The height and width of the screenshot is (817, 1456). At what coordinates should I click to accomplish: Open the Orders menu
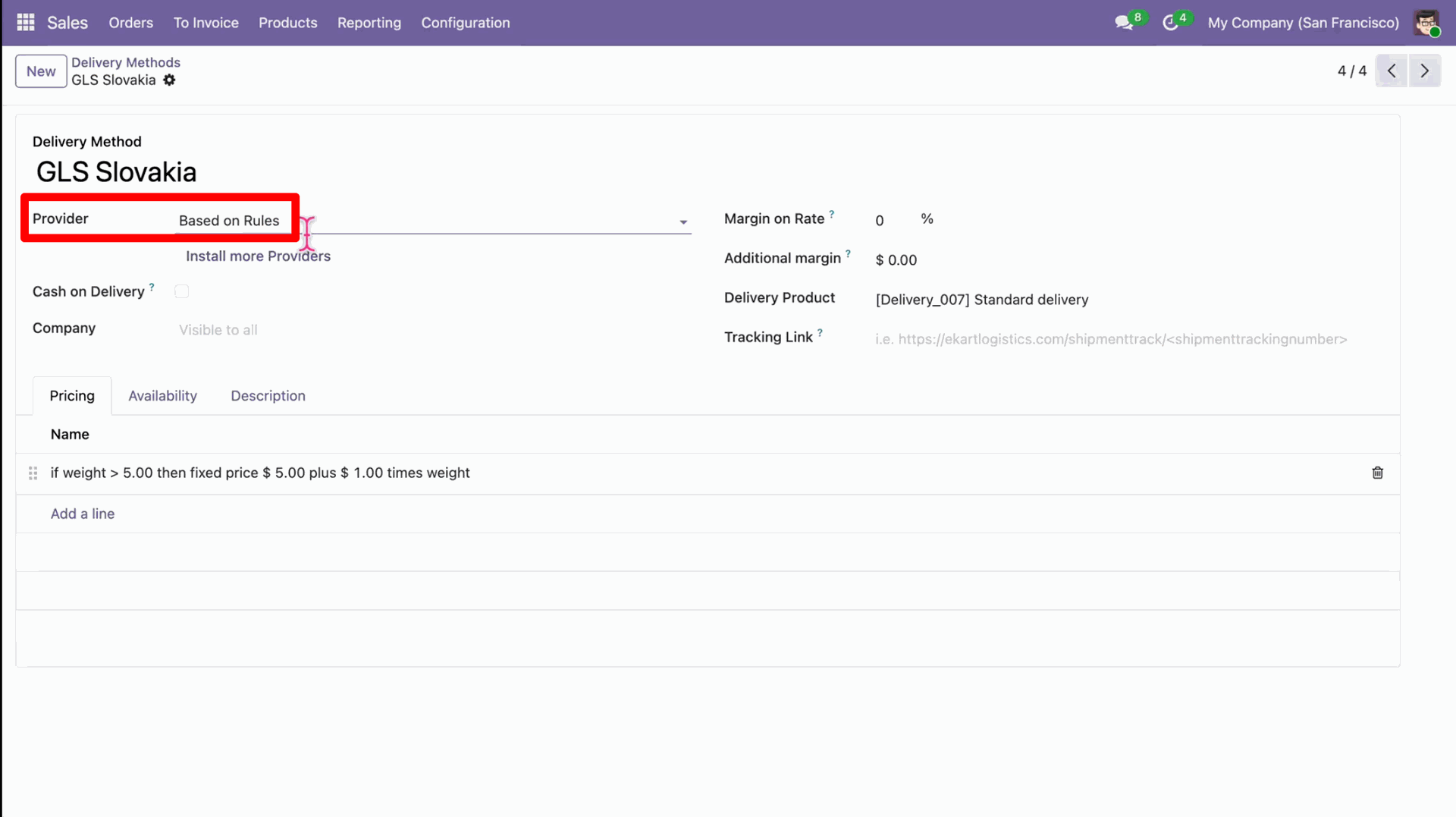[130, 23]
